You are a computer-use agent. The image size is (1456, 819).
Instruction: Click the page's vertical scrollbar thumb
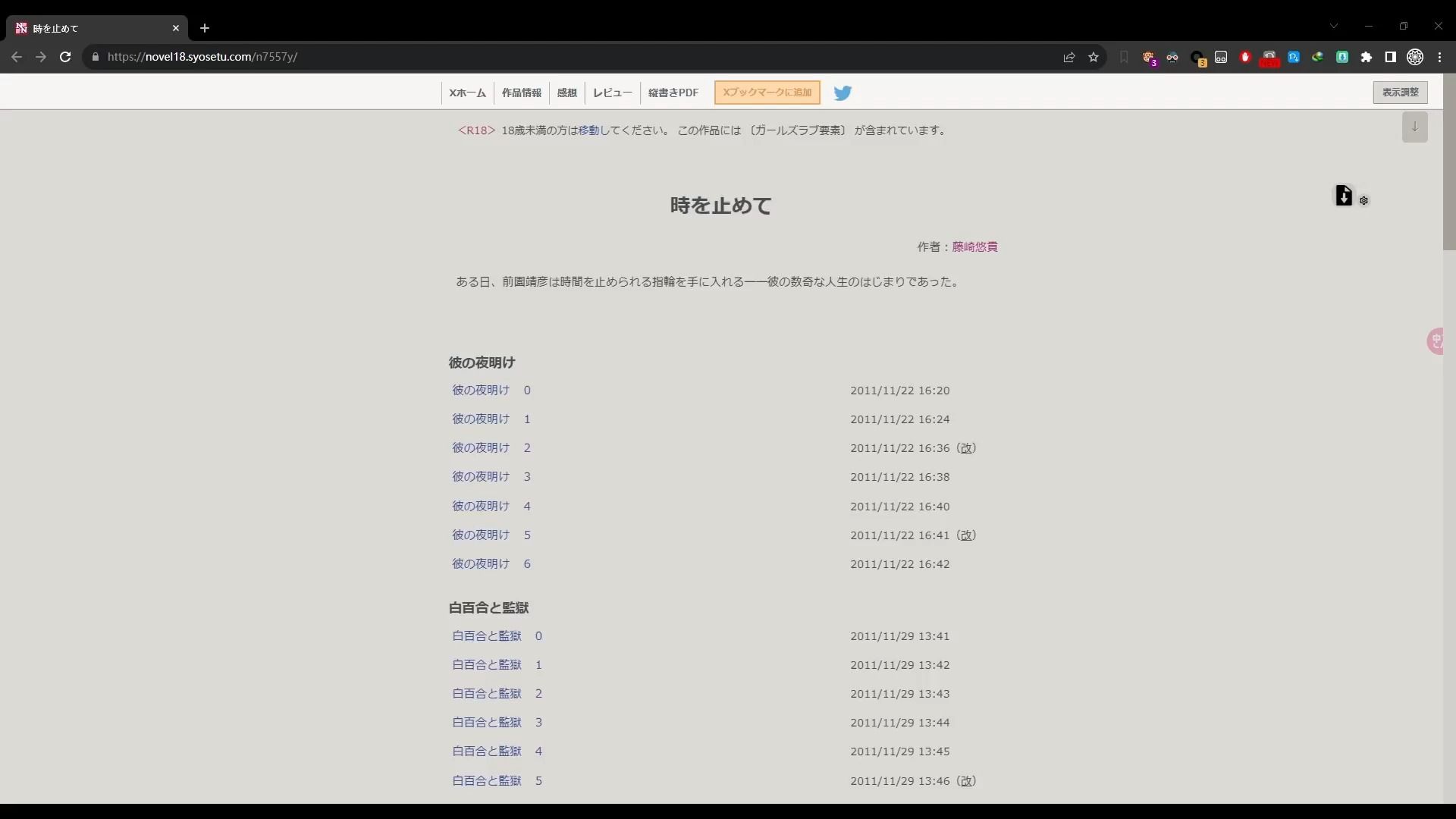[x=1449, y=162]
